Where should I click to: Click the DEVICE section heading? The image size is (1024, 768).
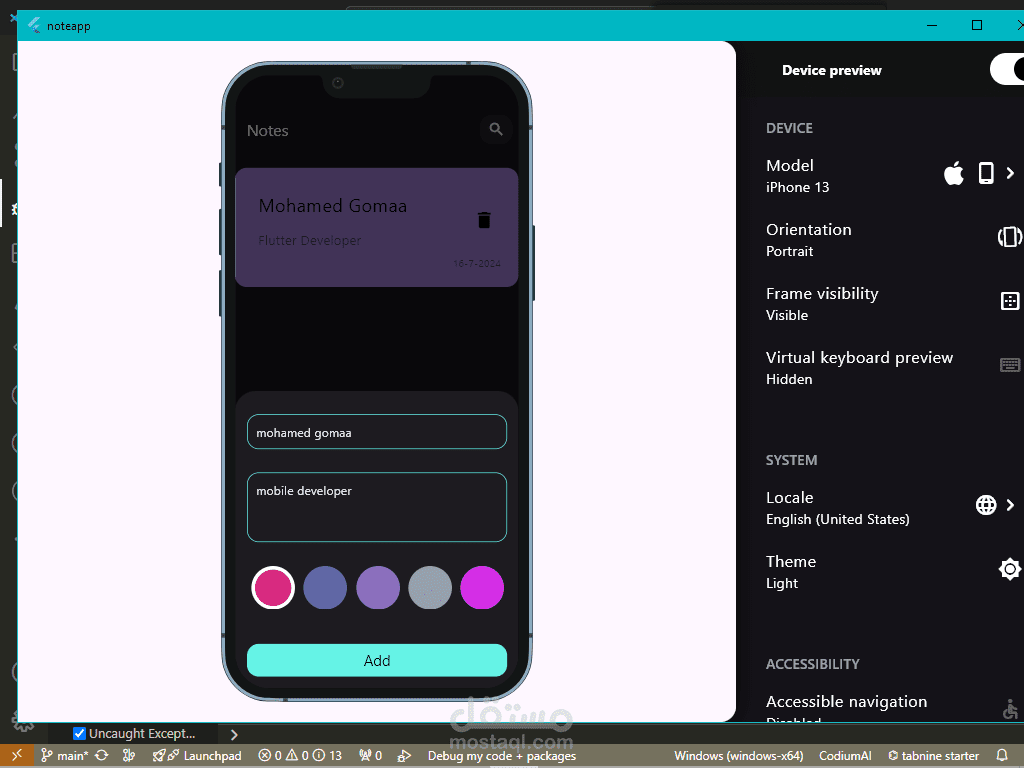(789, 128)
